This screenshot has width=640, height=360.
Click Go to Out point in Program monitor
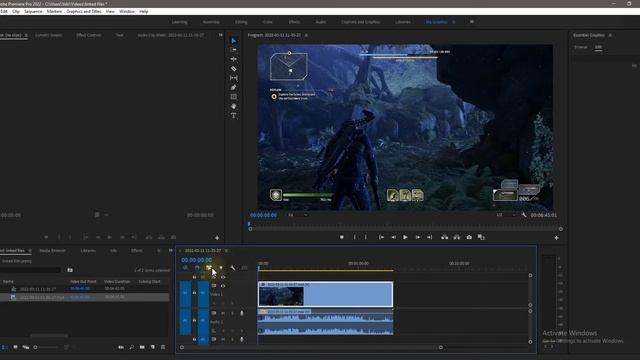click(x=429, y=237)
